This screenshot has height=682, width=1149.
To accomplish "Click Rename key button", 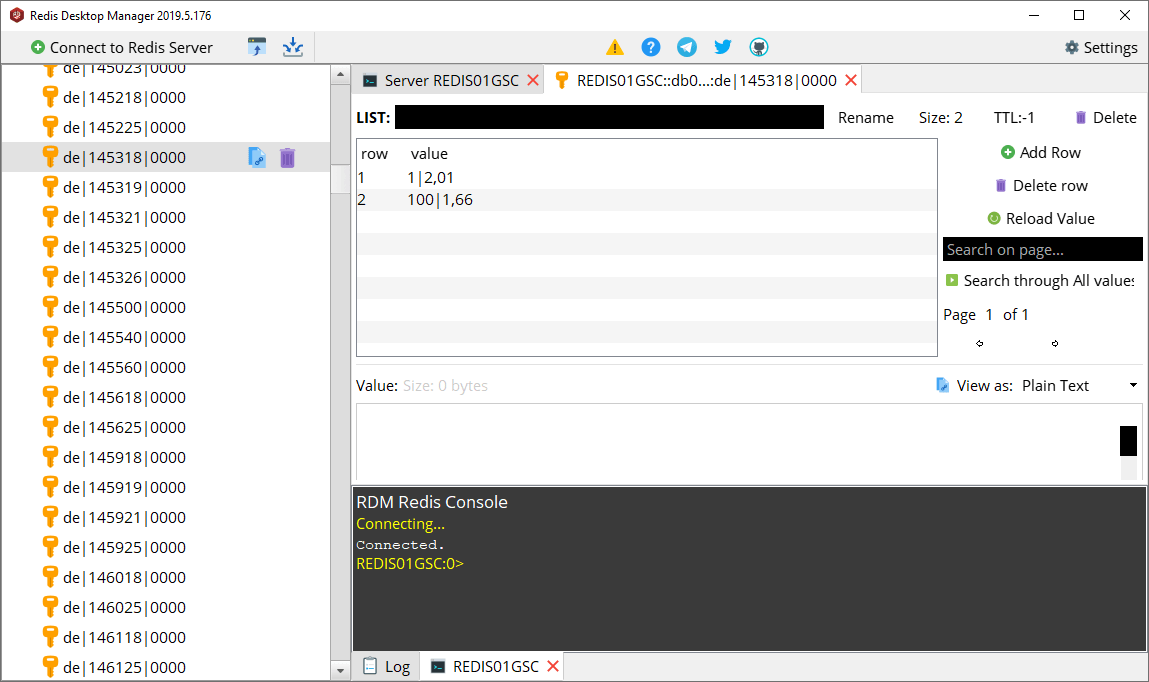I will 865,118.
